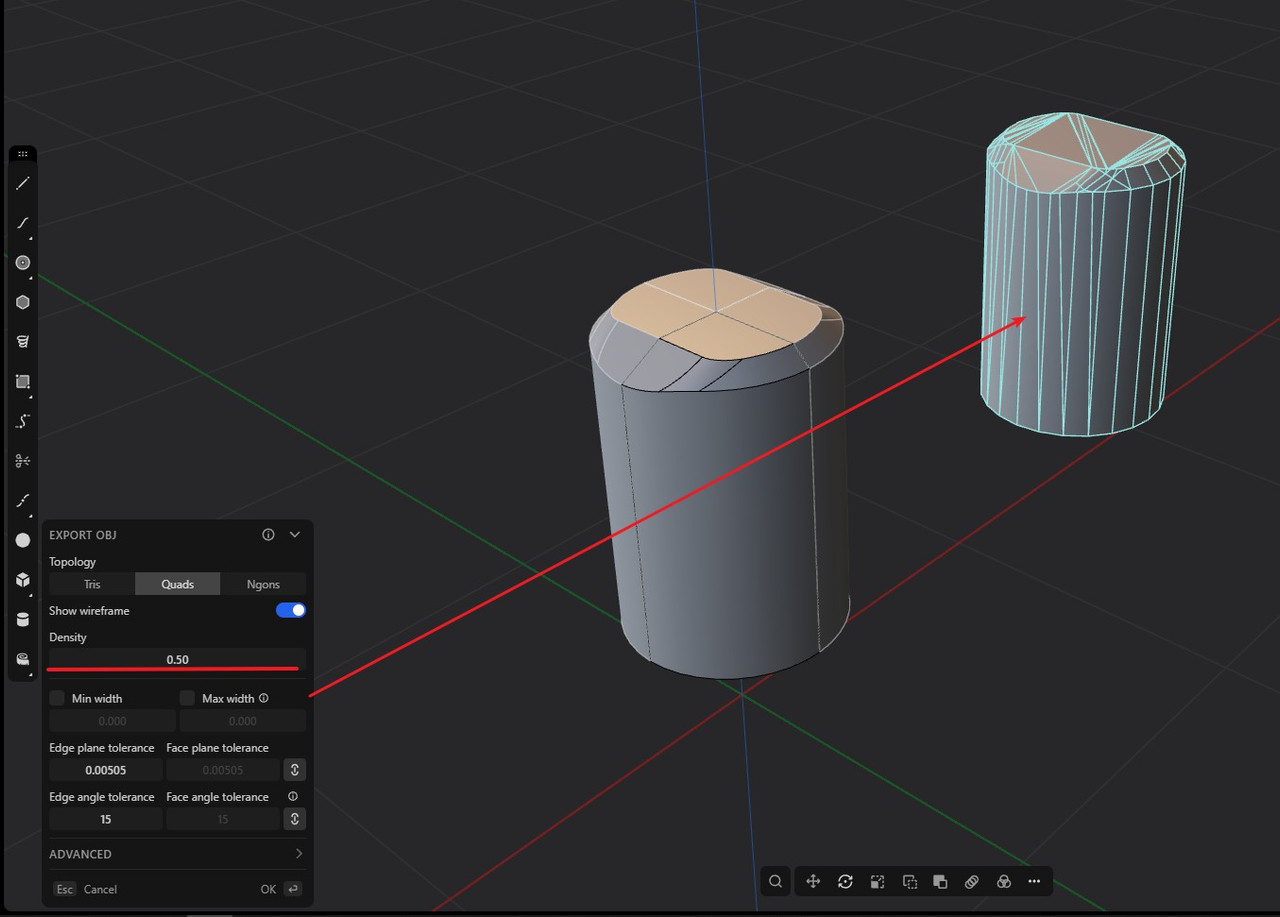The height and width of the screenshot is (917, 1280).
Task: Select the curve tool in left toolbar
Action: [x=23, y=223]
